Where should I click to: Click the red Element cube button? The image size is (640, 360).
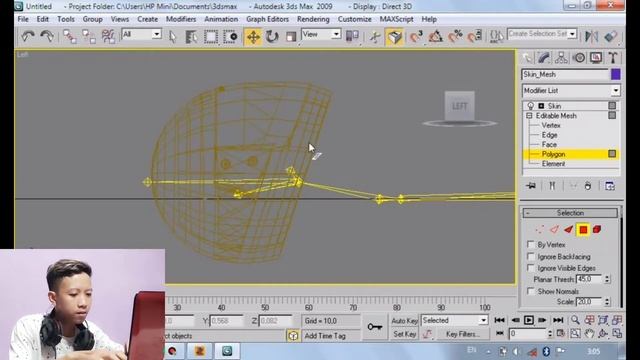597,229
